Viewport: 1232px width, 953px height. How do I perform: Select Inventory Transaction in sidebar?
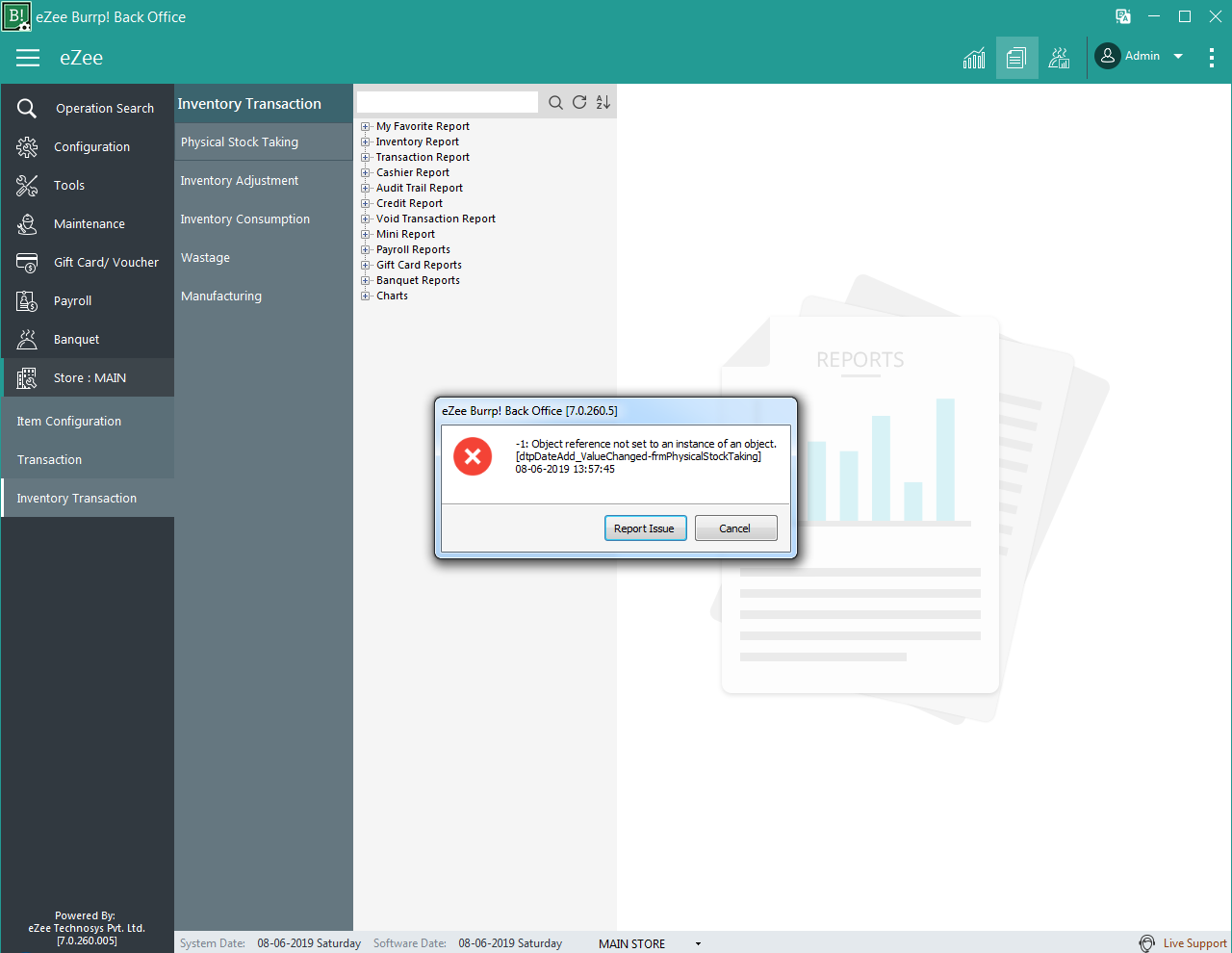(x=88, y=498)
